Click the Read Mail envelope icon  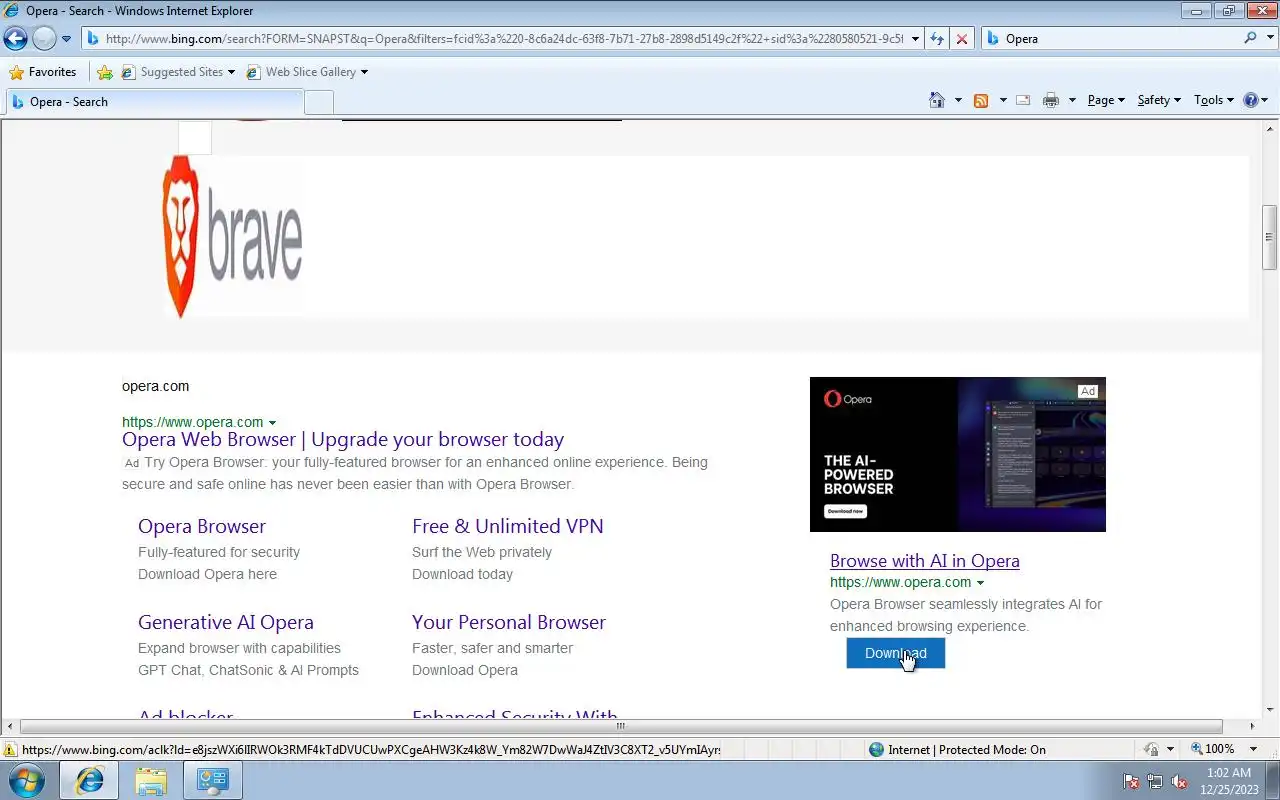(1023, 100)
